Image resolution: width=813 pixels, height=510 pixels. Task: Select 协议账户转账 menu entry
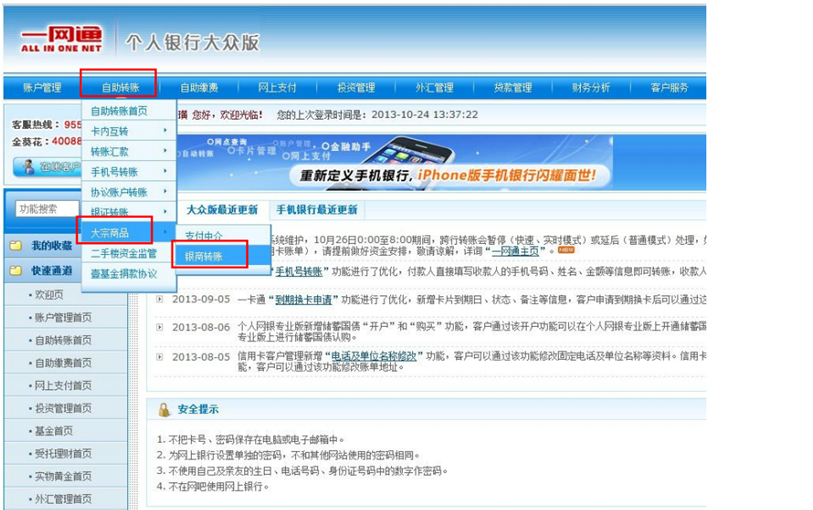click(129, 192)
